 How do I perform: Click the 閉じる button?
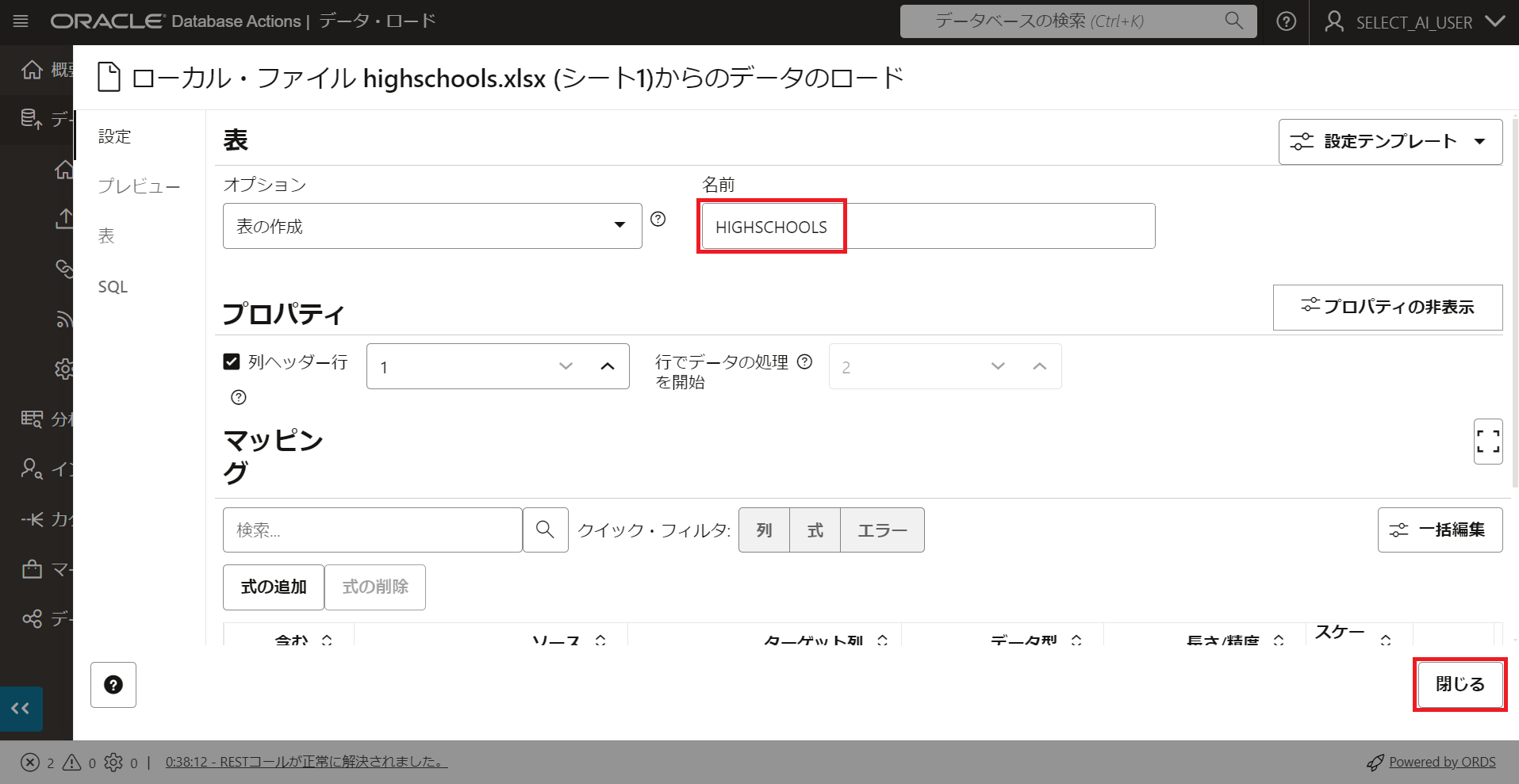1460,684
